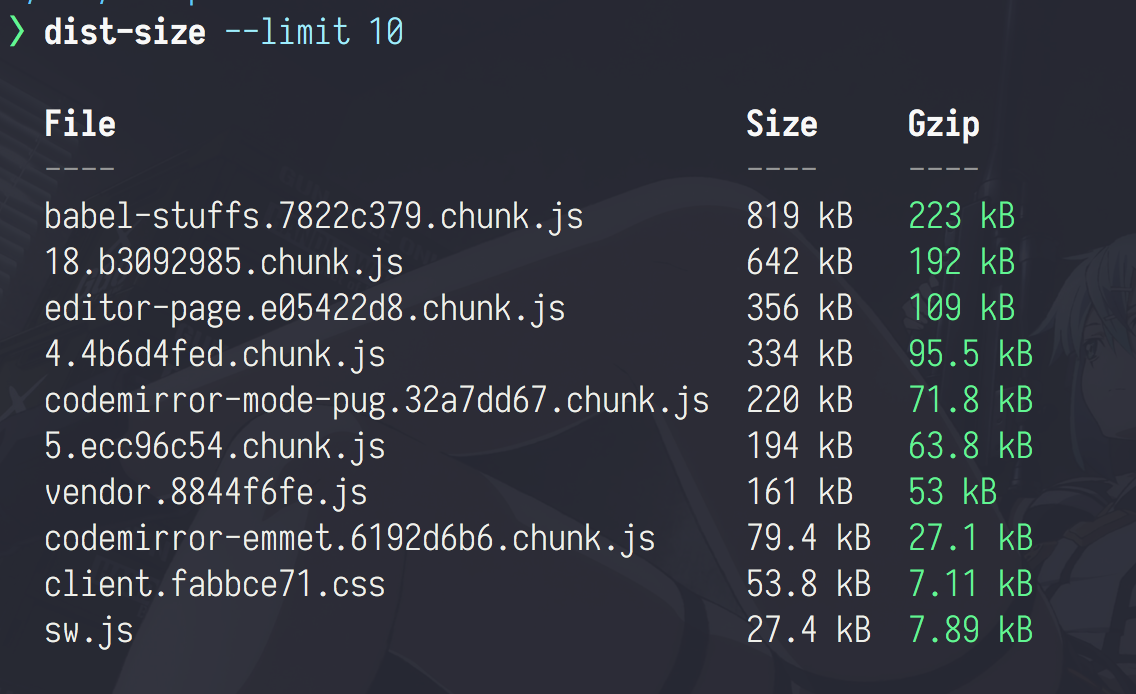Select codemirror-emmet.6192d6b6.chunk.js filename
This screenshot has height=694, width=1136.
tap(350, 538)
